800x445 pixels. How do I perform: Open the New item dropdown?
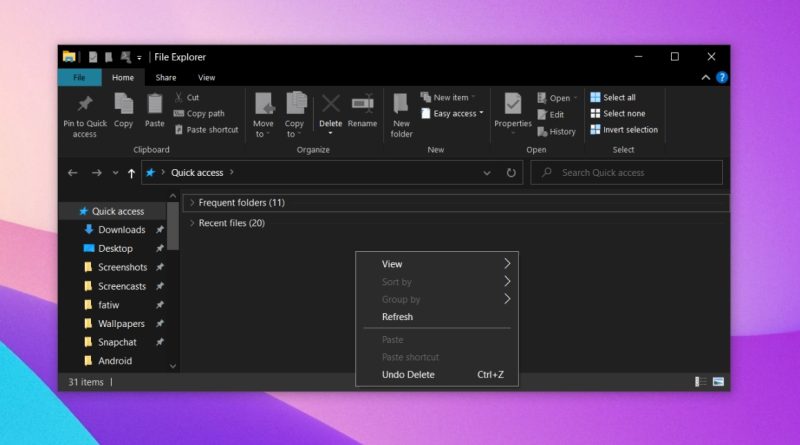448,97
